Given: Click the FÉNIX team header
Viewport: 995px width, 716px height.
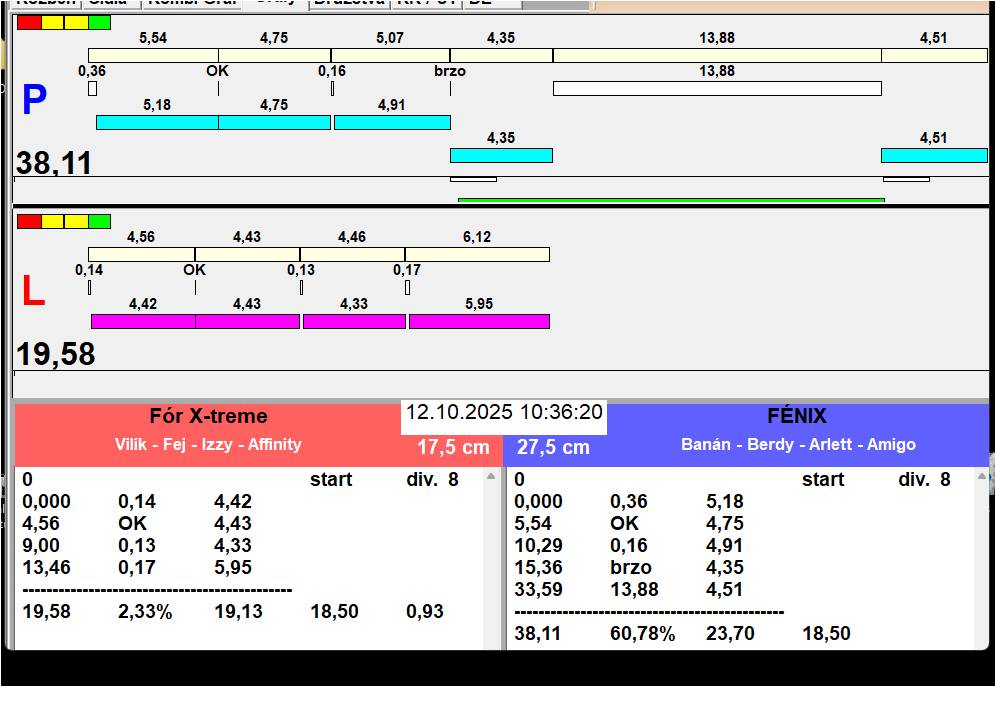Looking at the screenshot, I should [796, 416].
